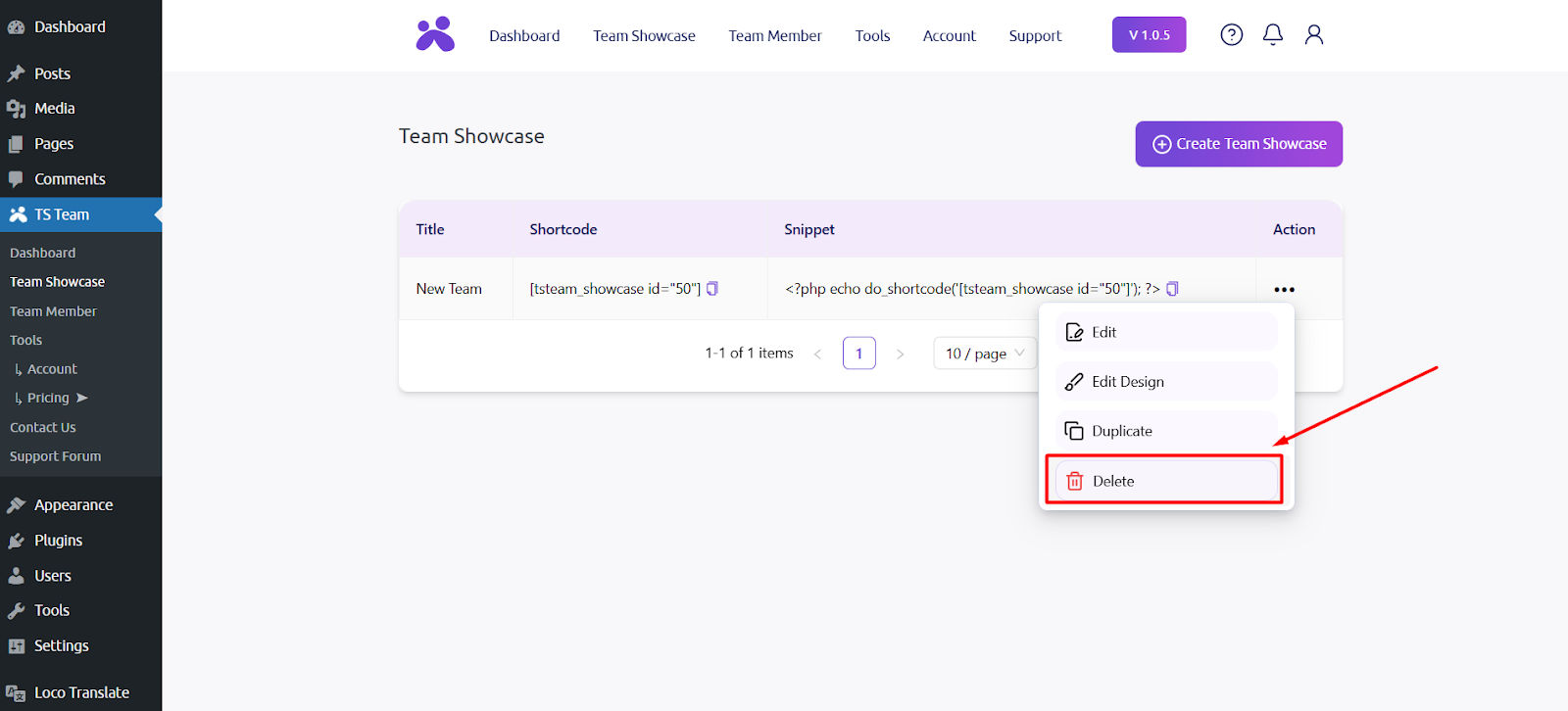Image resolution: width=1568 pixels, height=711 pixels.
Task: Click the three-dot action menu icon
Action: (x=1284, y=290)
